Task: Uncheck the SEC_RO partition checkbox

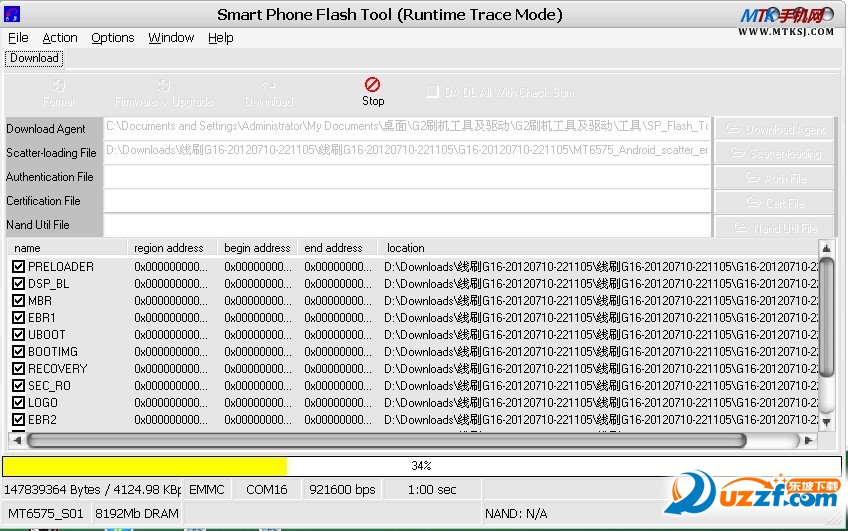Action: pos(18,386)
